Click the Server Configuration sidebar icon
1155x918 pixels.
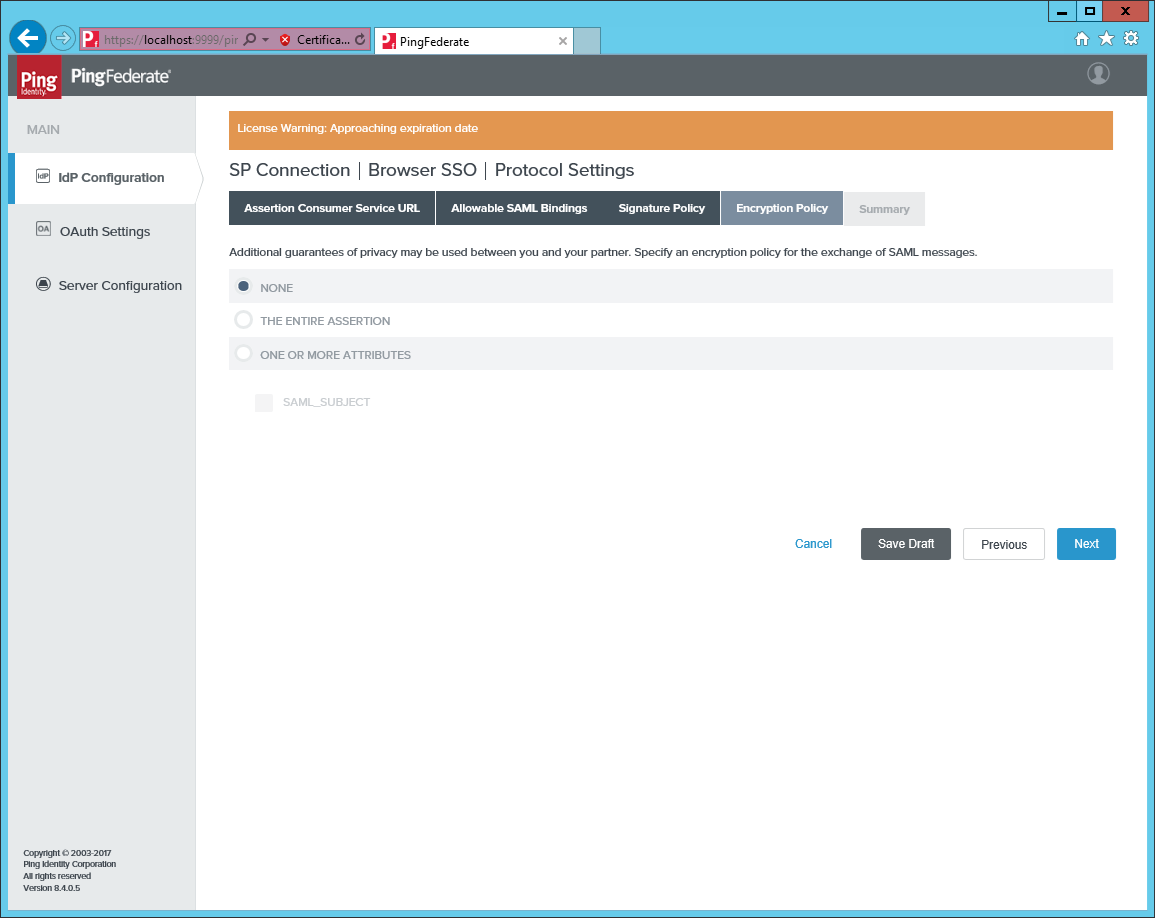[x=43, y=284]
